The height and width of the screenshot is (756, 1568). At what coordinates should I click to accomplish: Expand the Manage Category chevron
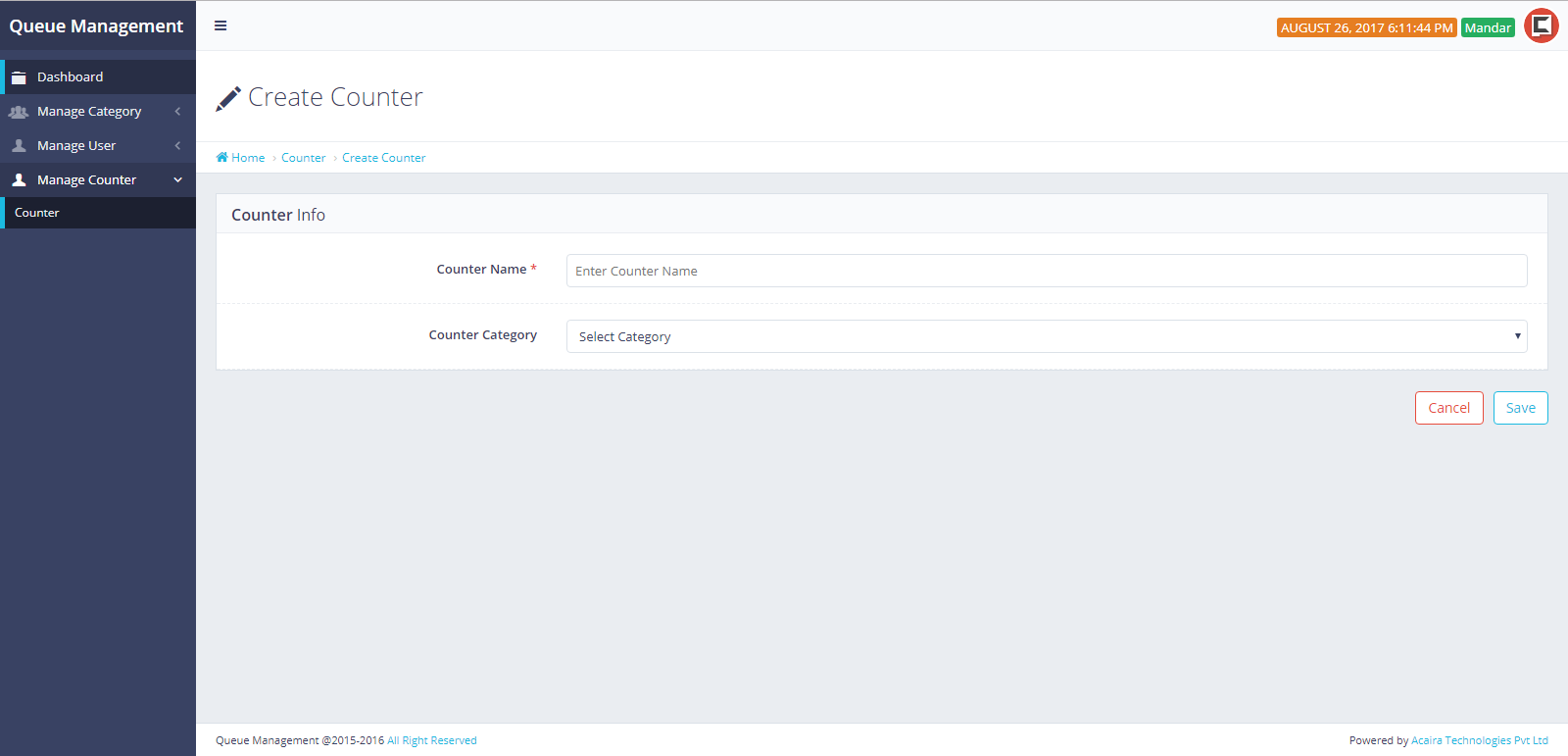coord(177,112)
